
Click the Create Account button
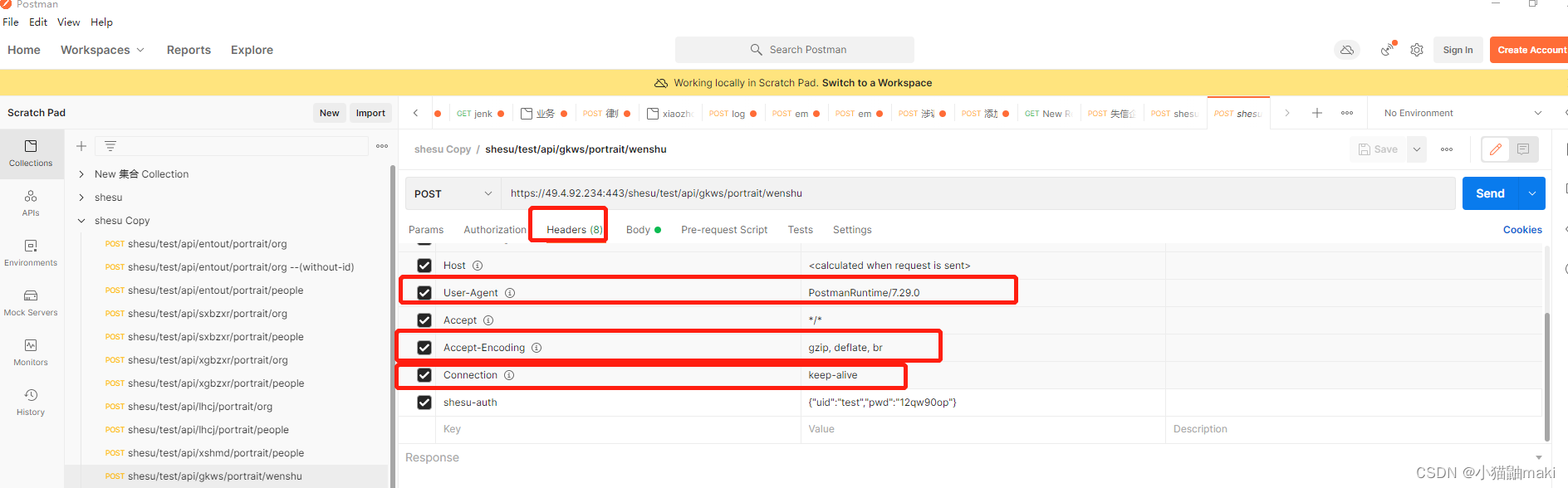click(1530, 50)
